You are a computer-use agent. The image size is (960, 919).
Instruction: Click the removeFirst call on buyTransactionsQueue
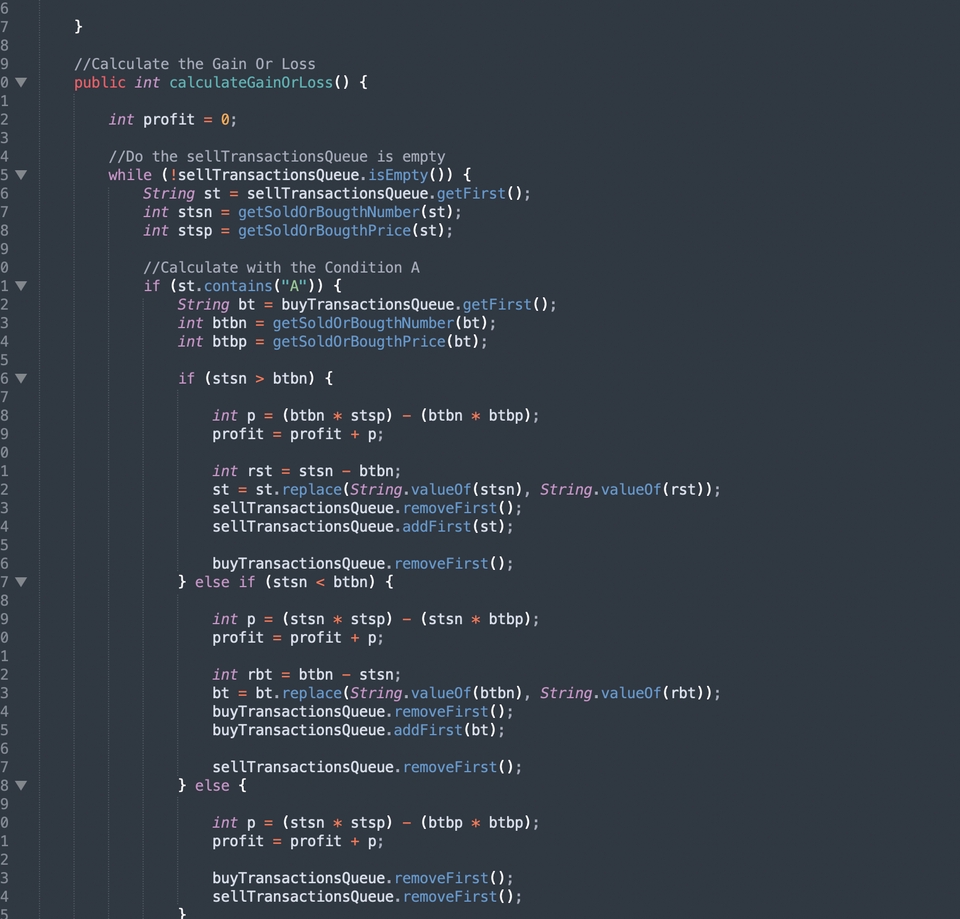click(x=443, y=563)
